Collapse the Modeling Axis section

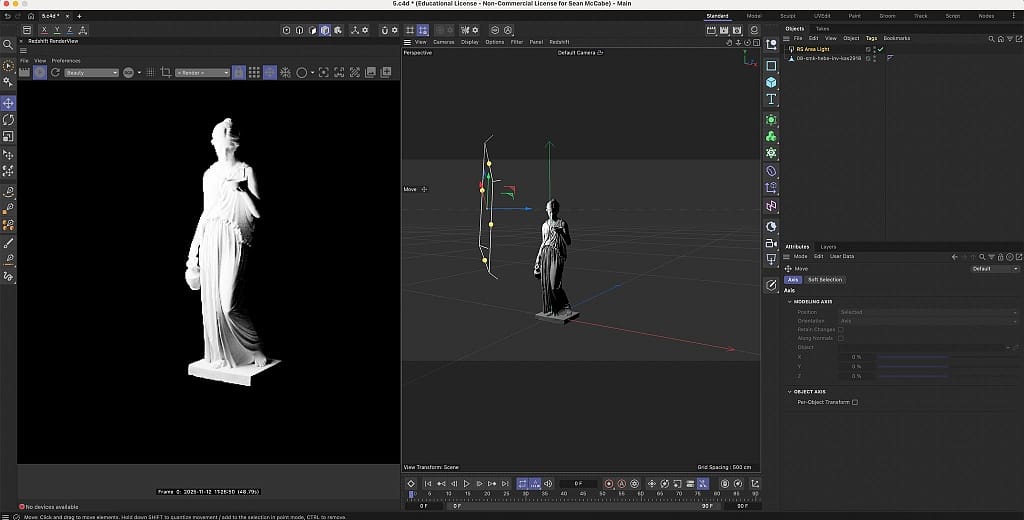point(789,301)
